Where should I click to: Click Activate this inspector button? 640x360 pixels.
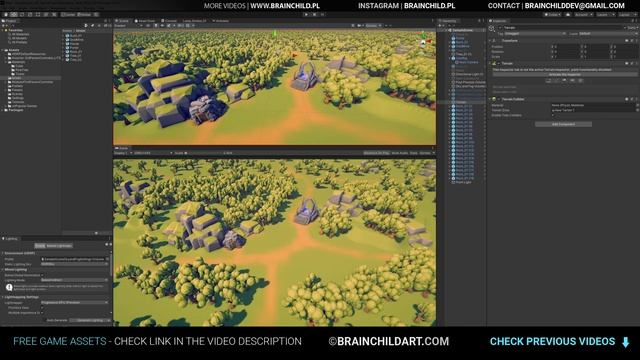coord(565,75)
